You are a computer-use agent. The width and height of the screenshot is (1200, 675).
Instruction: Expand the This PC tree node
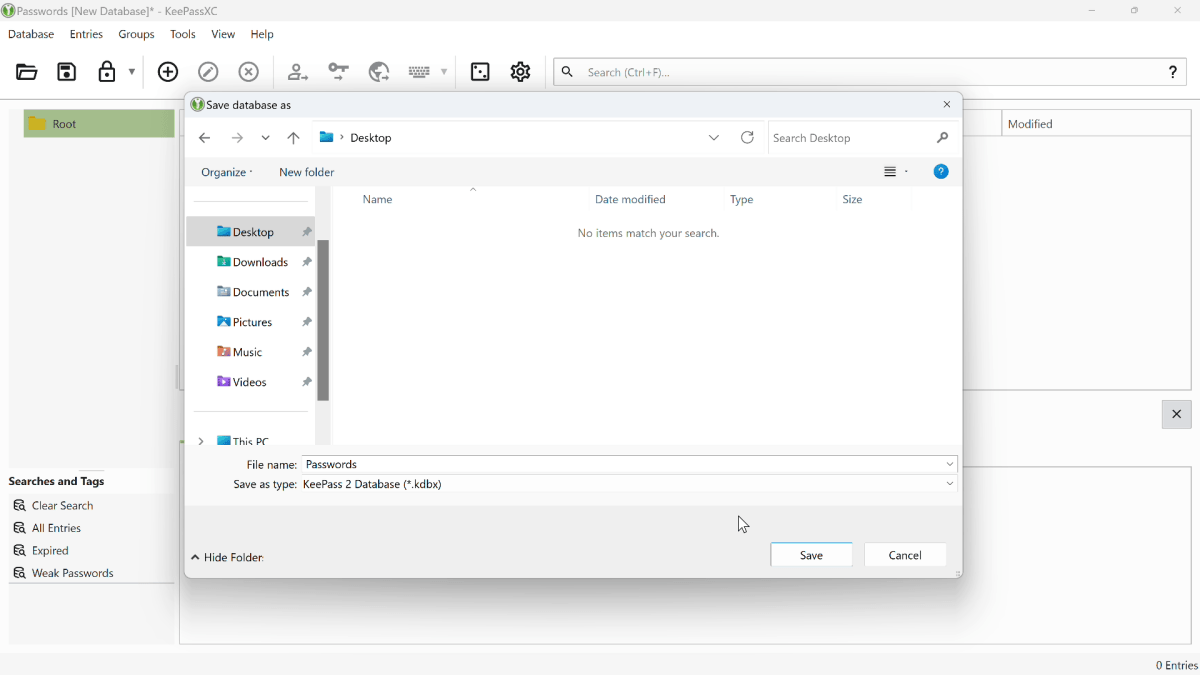point(201,441)
